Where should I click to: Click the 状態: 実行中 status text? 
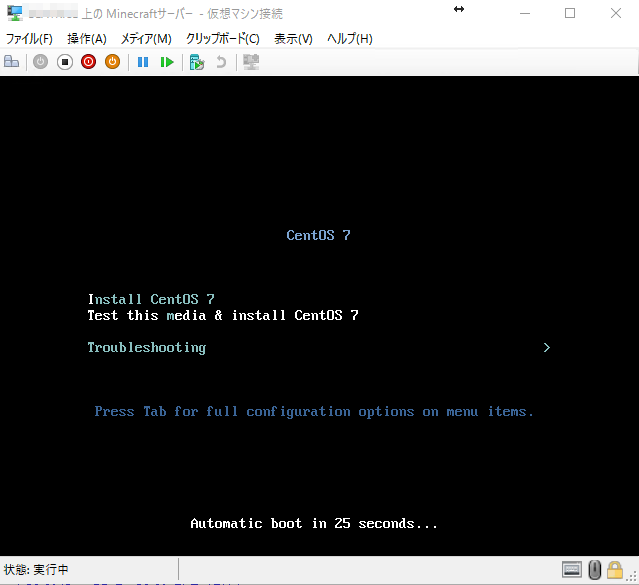pyautogui.click(x=36, y=570)
